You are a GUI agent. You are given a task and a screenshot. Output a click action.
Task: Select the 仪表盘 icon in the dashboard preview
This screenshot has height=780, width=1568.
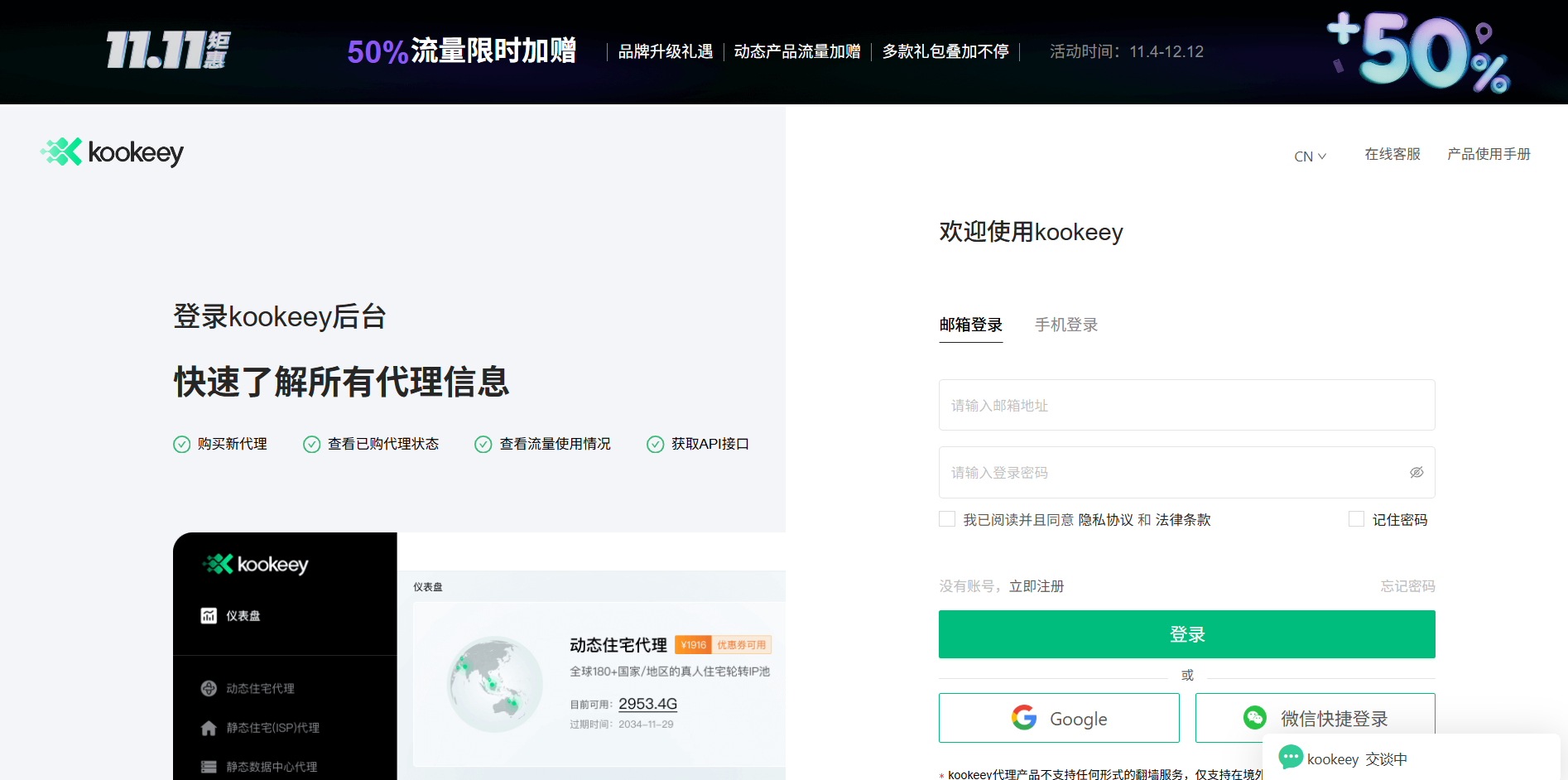208,615
